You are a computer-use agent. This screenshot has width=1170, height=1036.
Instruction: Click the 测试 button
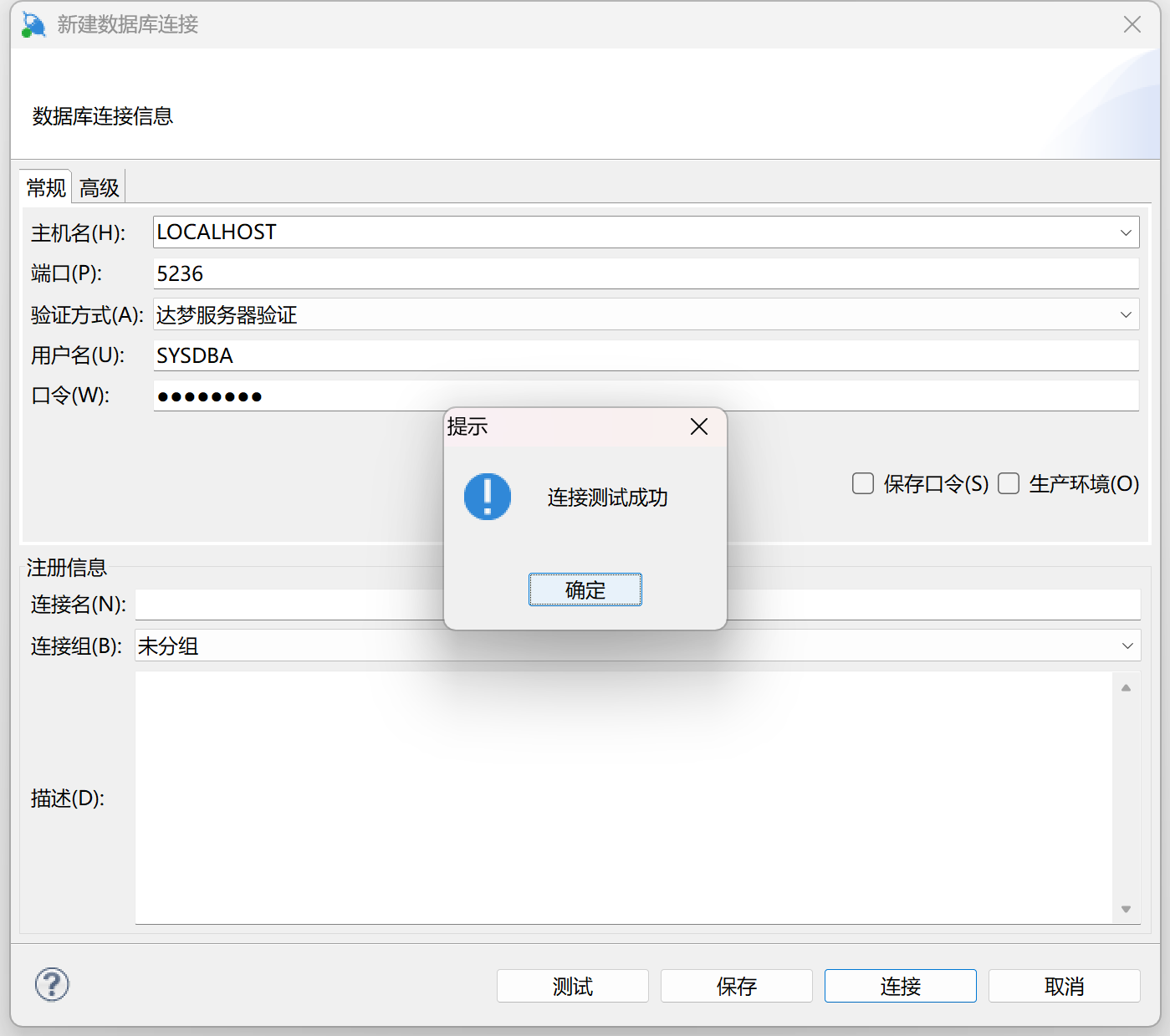click(573, 986)
